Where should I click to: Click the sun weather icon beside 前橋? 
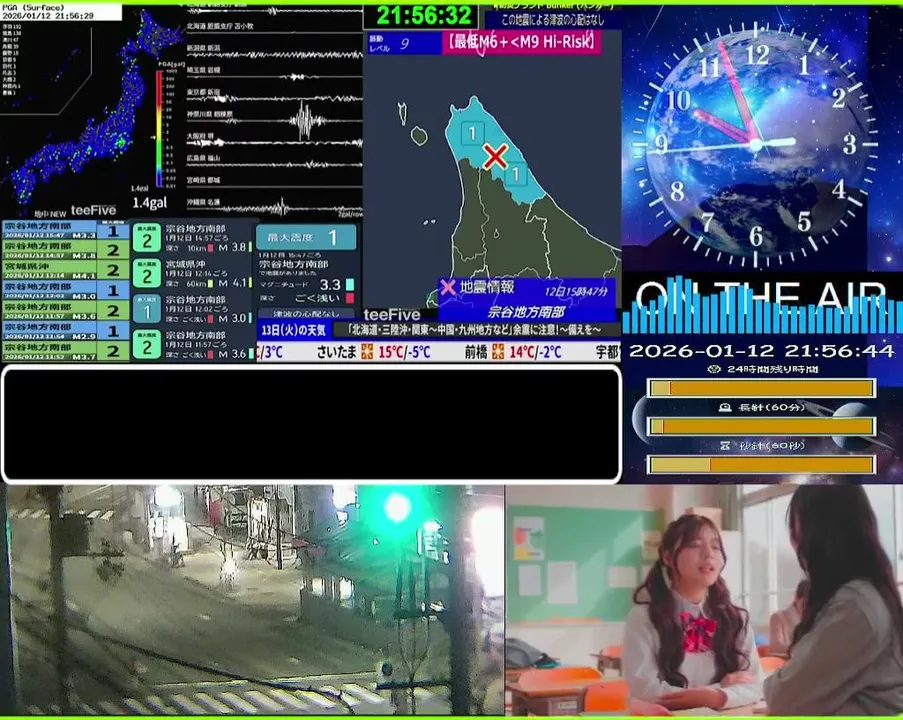click(x=498, y=351)
